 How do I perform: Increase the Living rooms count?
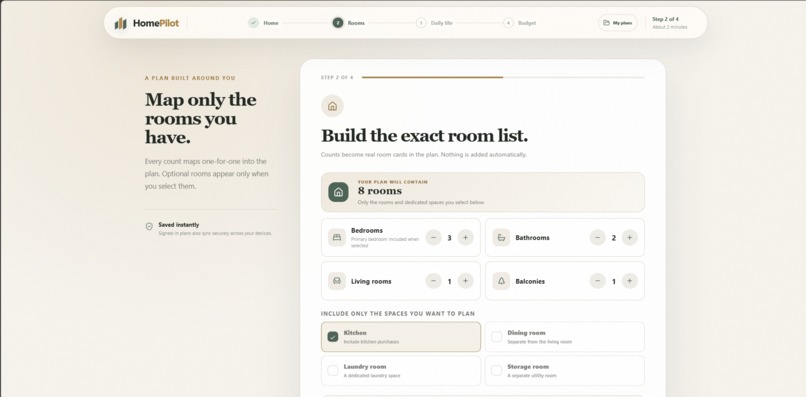[x=465, y=281]
